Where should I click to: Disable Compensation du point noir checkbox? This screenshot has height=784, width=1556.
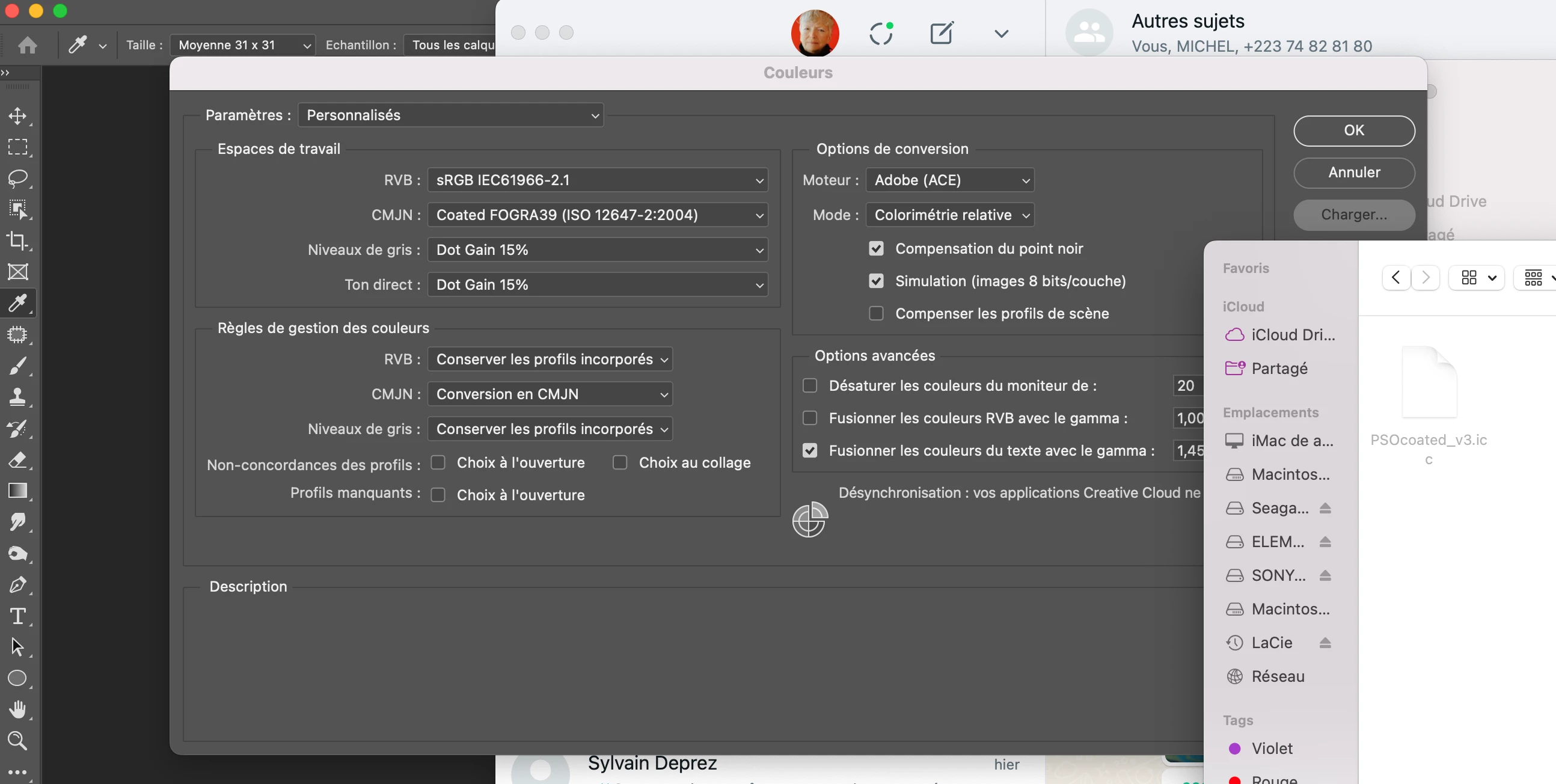click(876, 249)
